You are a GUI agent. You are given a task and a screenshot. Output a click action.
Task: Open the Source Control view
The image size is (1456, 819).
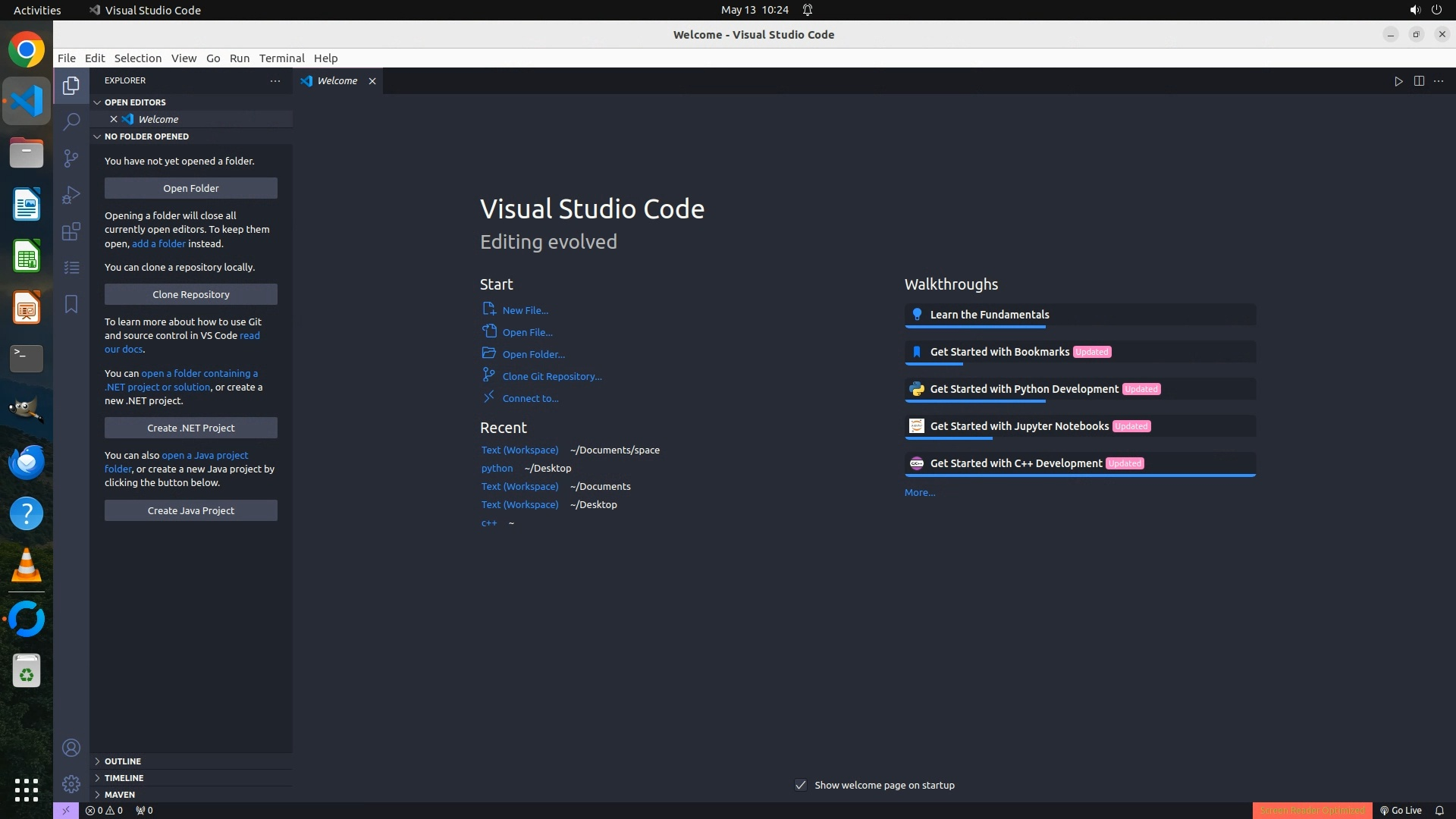(71, 158)
